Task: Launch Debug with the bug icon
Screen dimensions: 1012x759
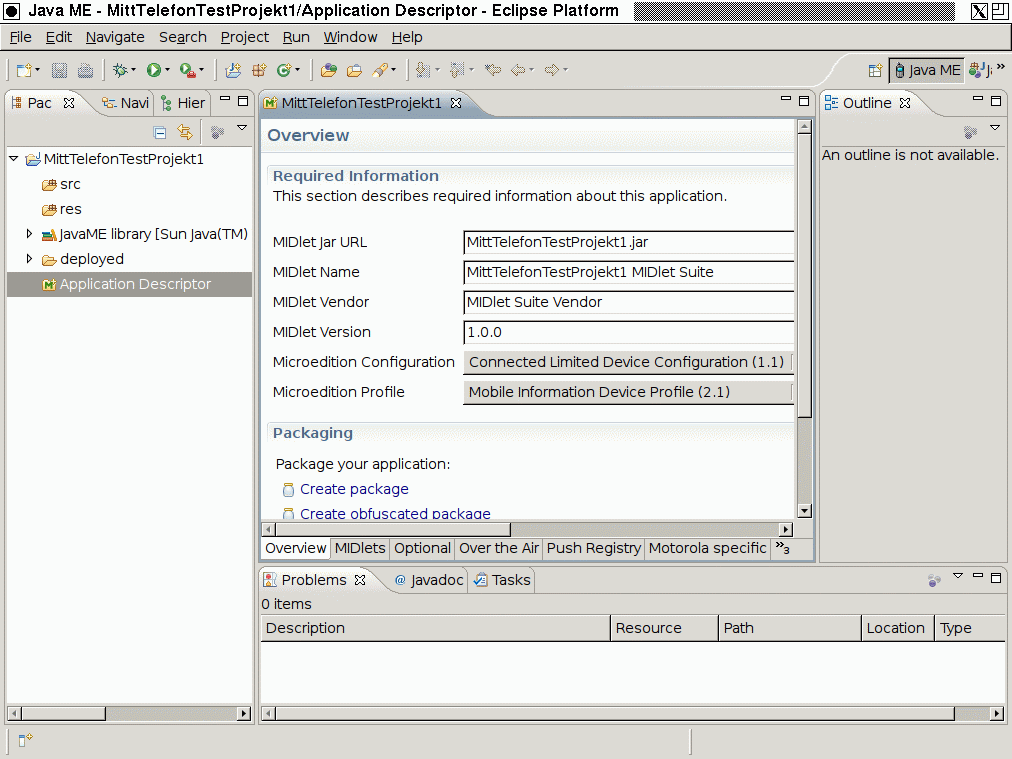Action: [120, 70]
